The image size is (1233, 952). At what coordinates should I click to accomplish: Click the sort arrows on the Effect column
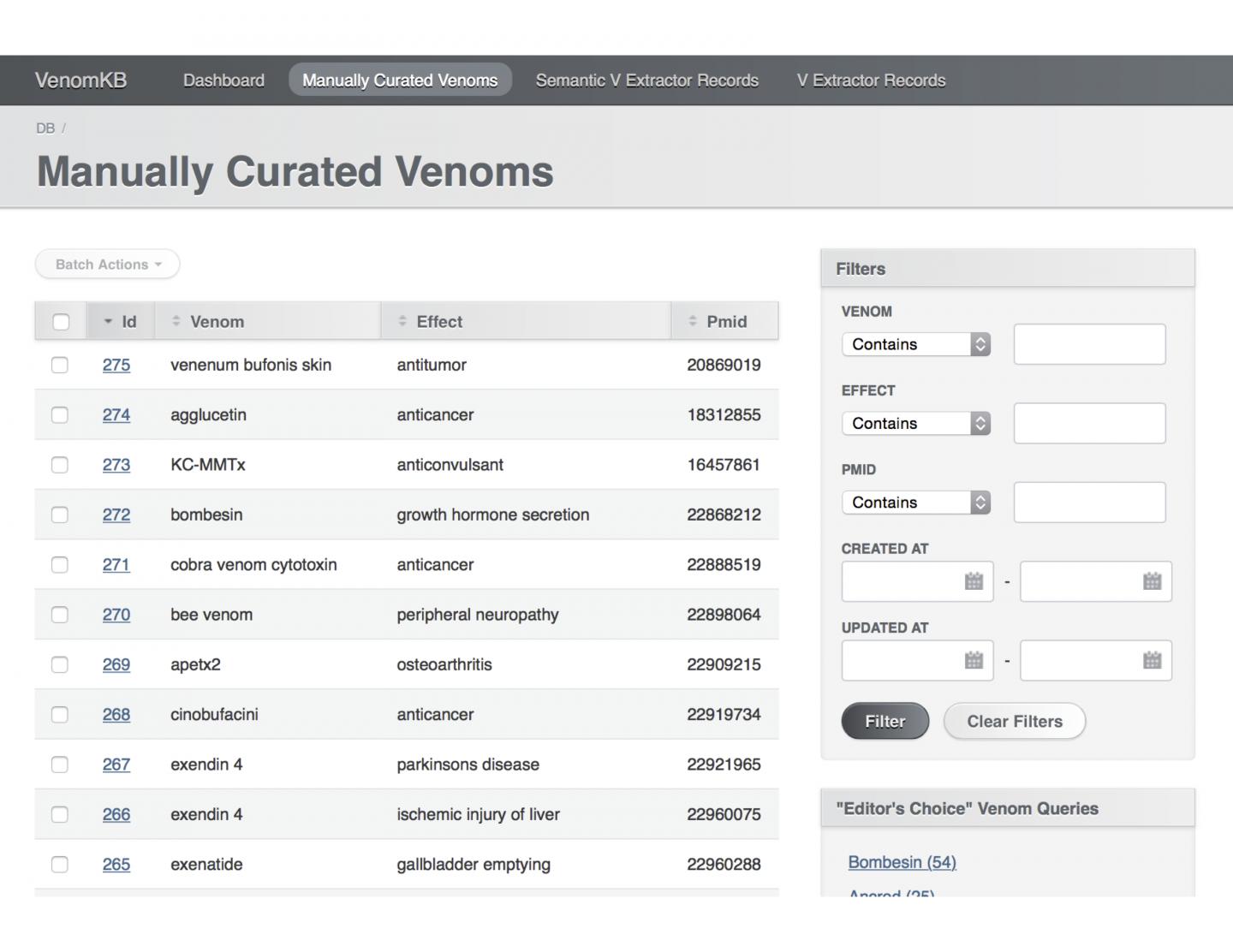(402, 321)
